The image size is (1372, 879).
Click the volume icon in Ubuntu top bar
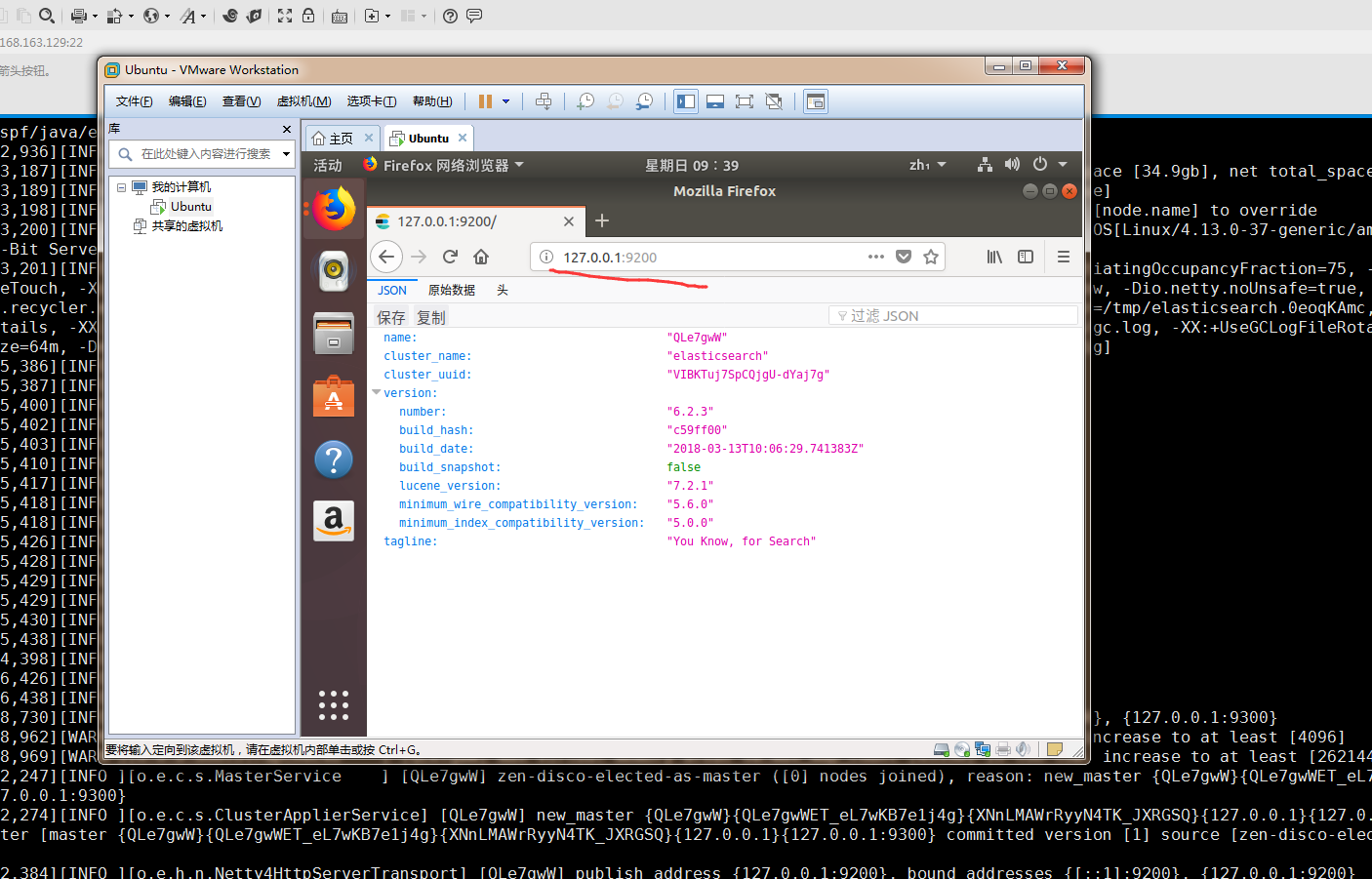coord(1012,165)
